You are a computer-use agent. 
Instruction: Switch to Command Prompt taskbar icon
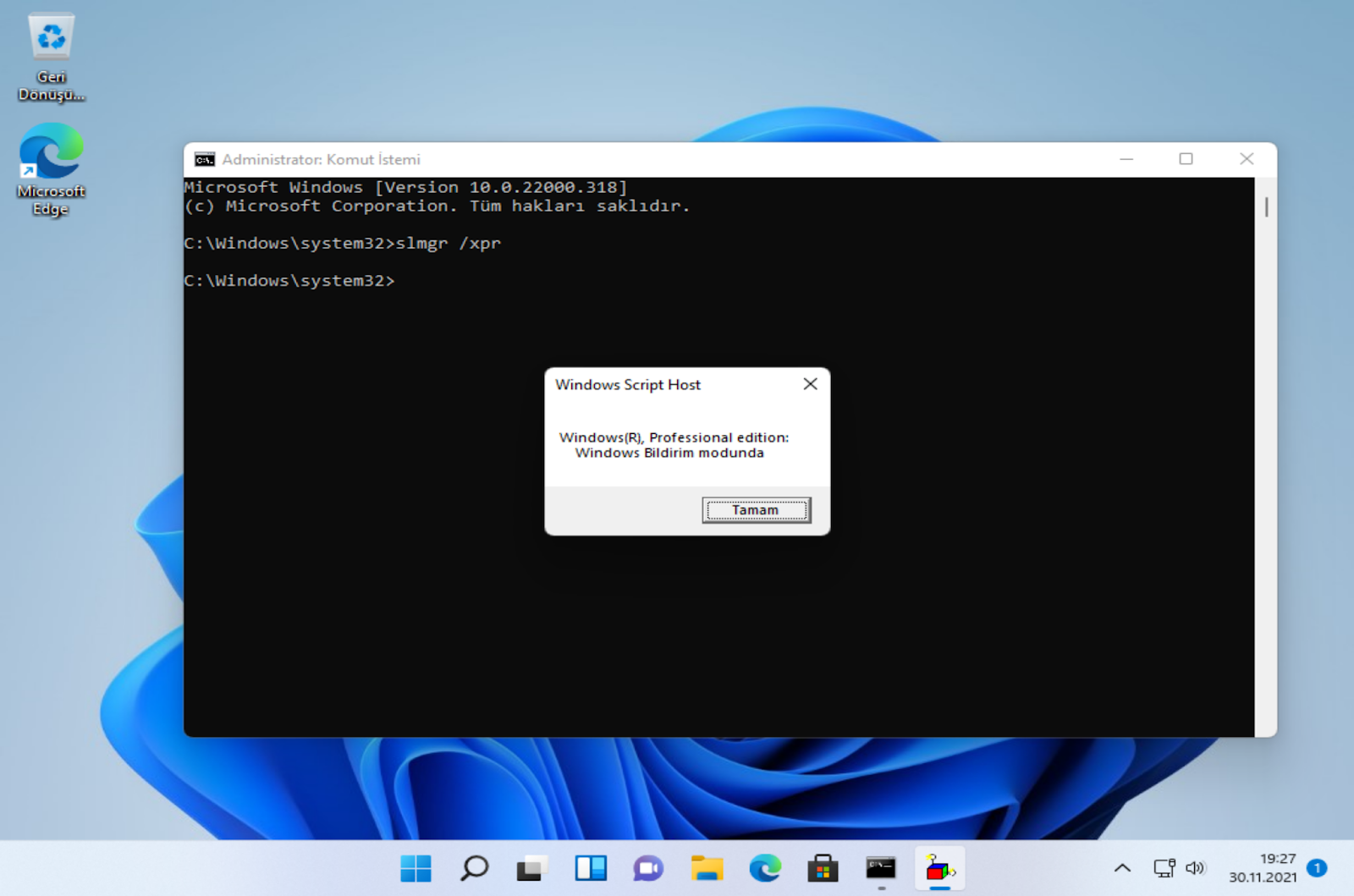coord(881,868)
